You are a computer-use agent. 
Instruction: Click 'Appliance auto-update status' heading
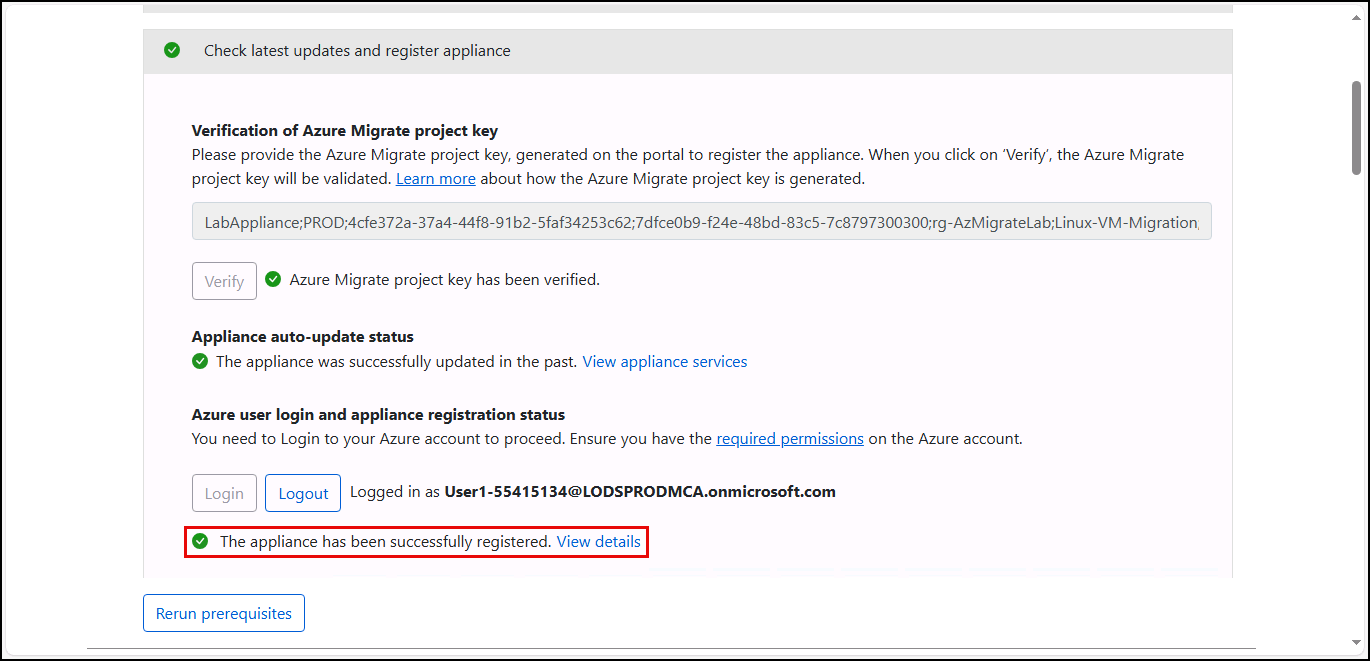303,336
